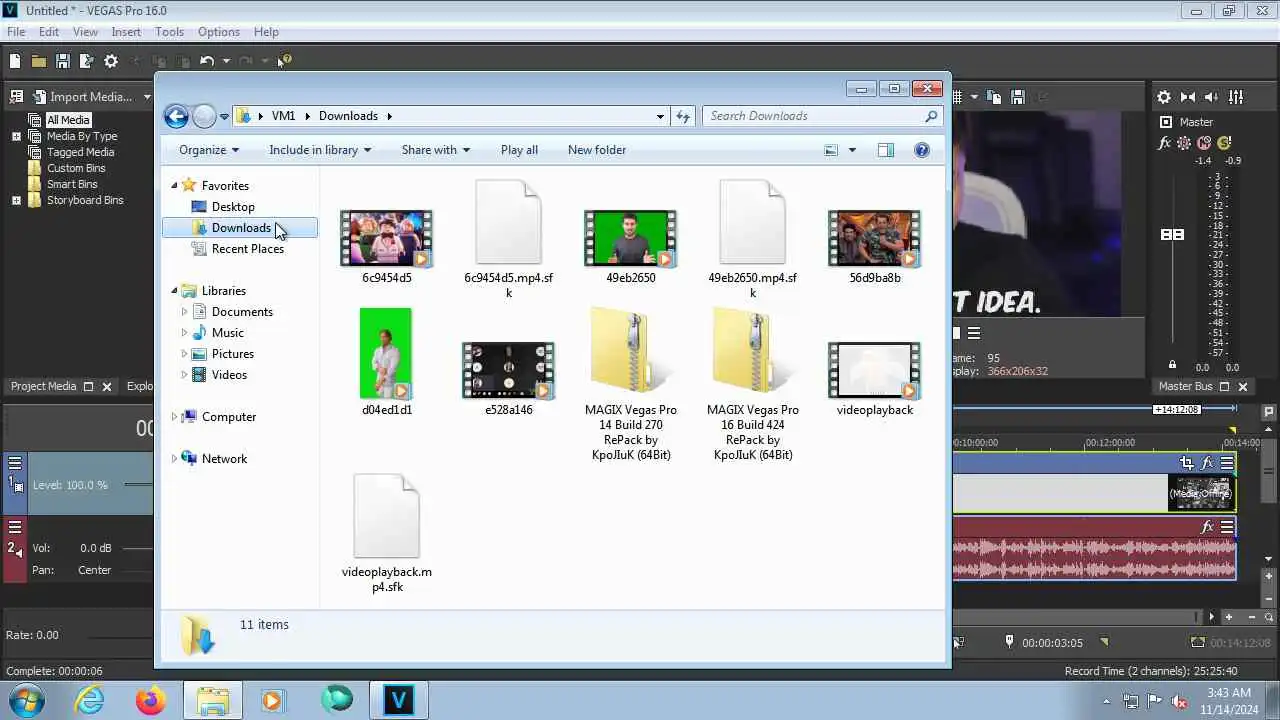Click the Dim output speaker icon in Master Bus
1280x720 pixels.
(x=1212, y=97)
